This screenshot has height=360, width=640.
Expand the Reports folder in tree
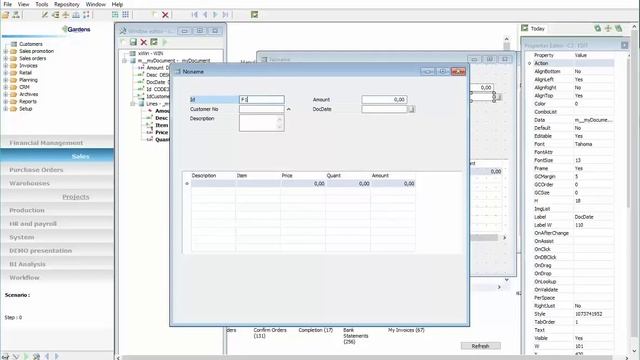pos(6,102)
